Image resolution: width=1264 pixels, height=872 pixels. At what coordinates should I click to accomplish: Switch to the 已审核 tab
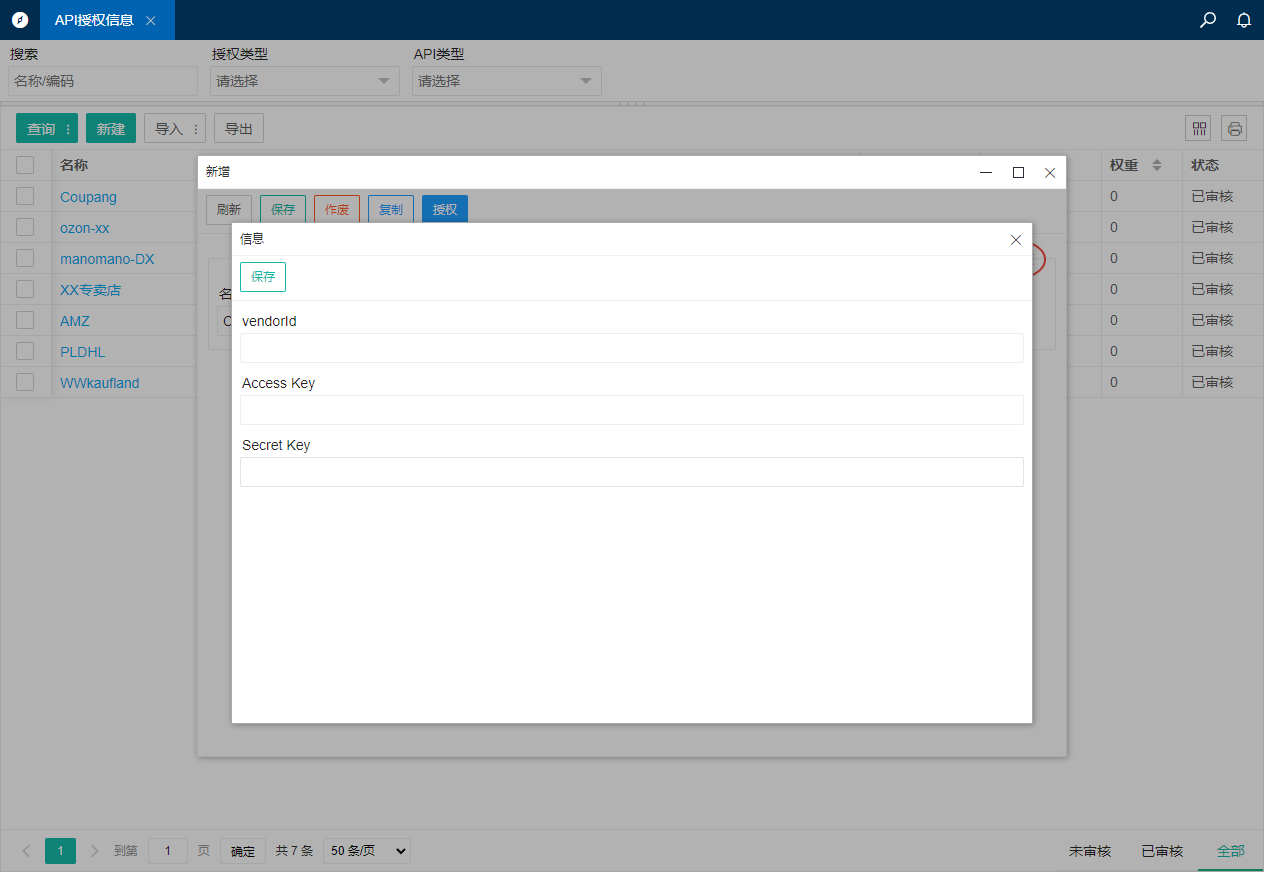click(x=1162, y=851)
